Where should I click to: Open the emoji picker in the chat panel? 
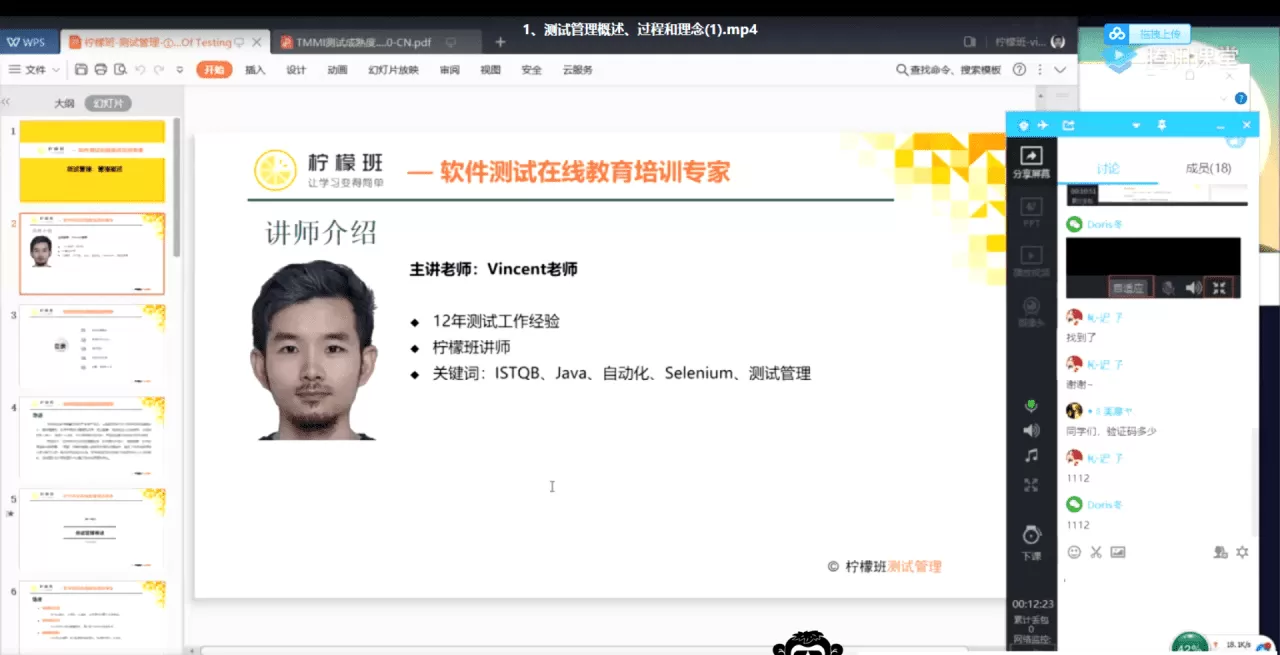point(1074,551)
